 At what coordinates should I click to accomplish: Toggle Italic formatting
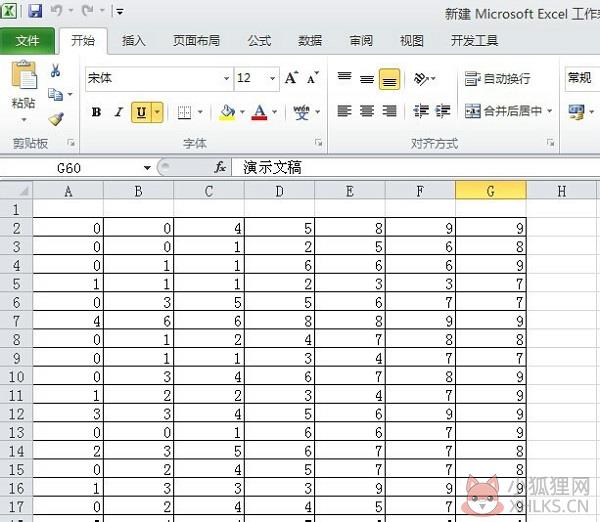click(119, 112)
